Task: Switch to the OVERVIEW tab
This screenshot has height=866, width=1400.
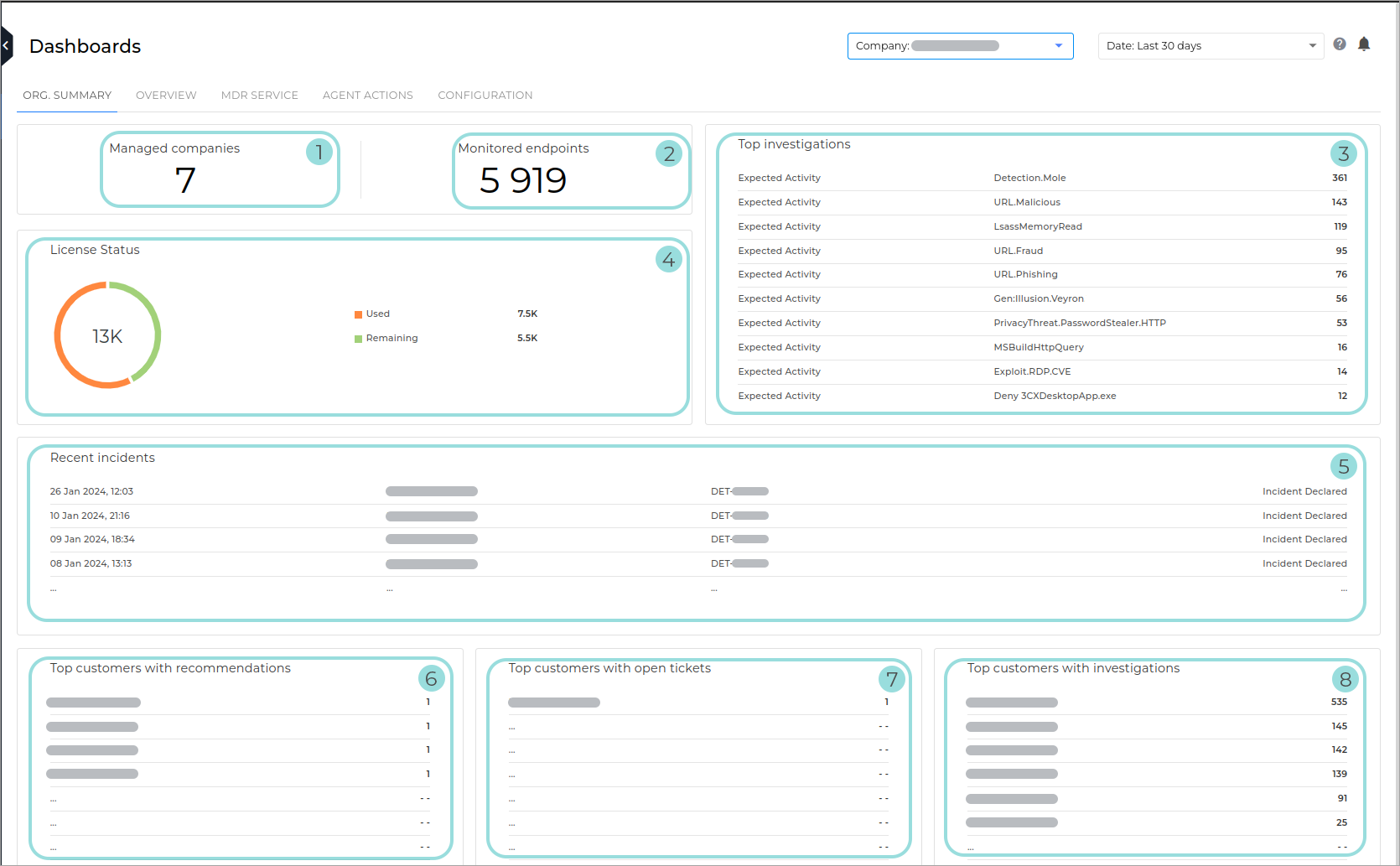Action: (165, 95)
